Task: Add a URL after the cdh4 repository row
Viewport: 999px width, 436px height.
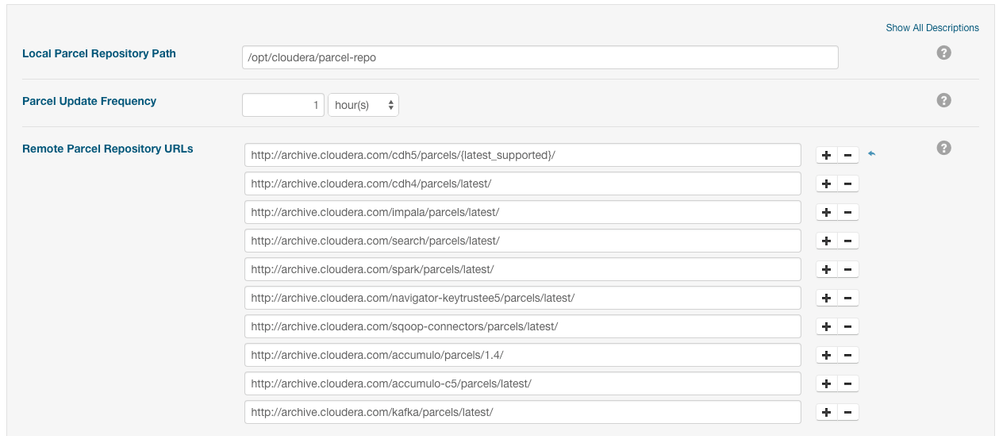Action: (826, 184)
